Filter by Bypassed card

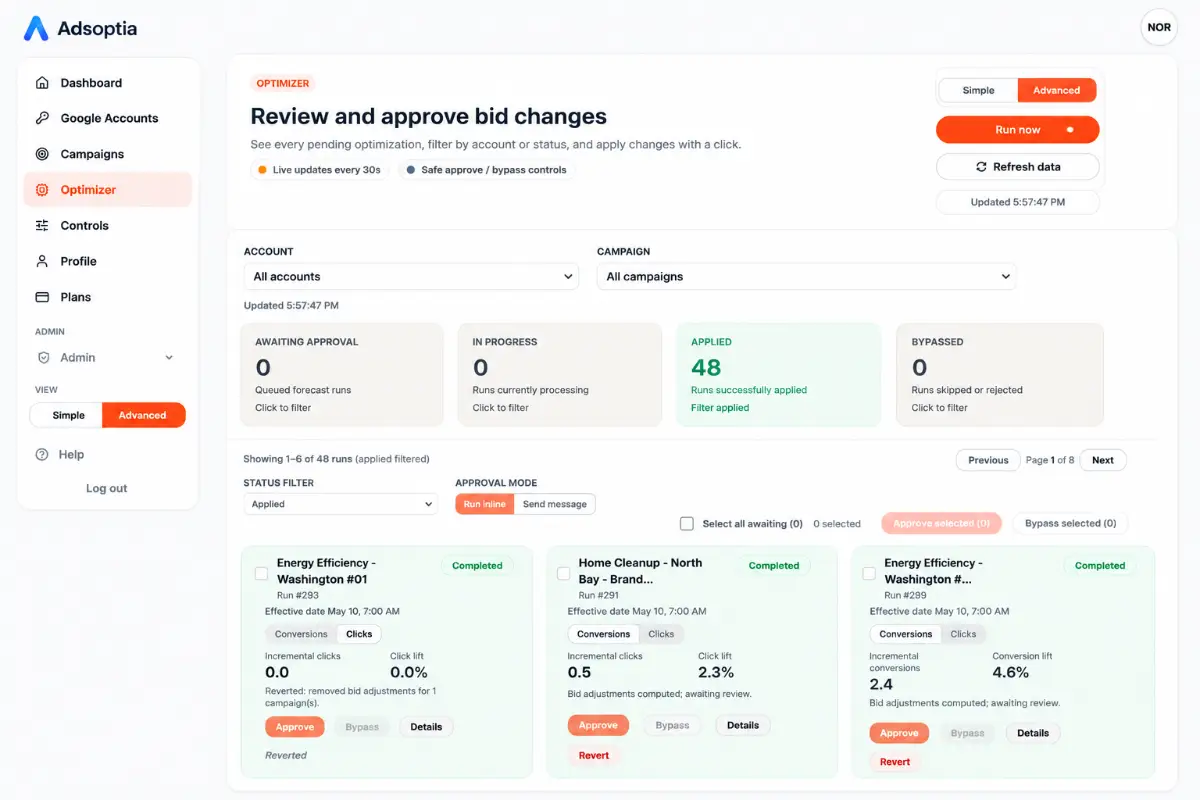1000,374
